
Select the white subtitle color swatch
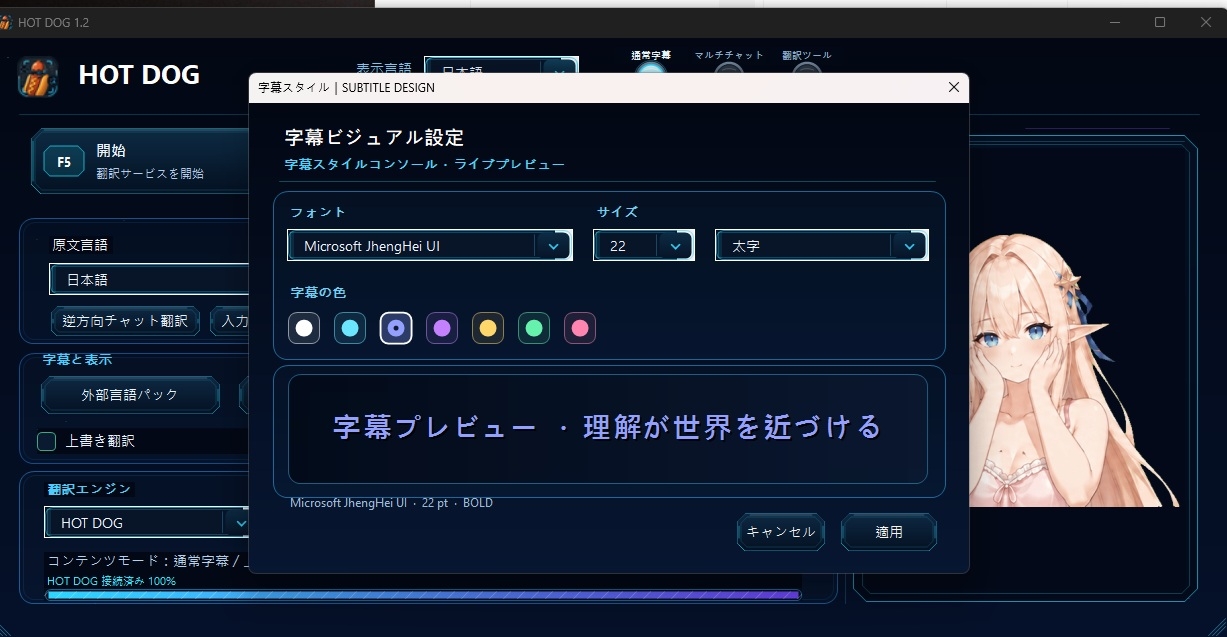(x=304, y=328)
